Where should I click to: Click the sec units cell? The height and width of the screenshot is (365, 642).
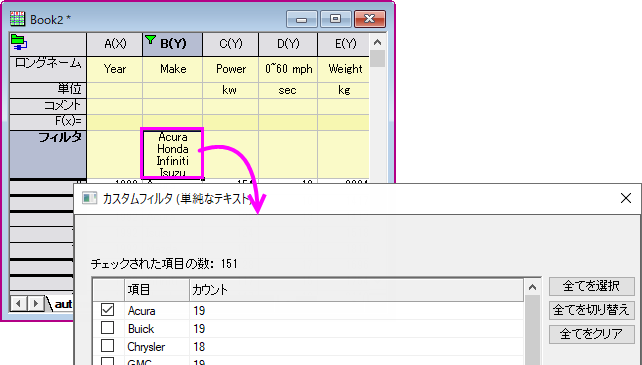pos(288,90)
